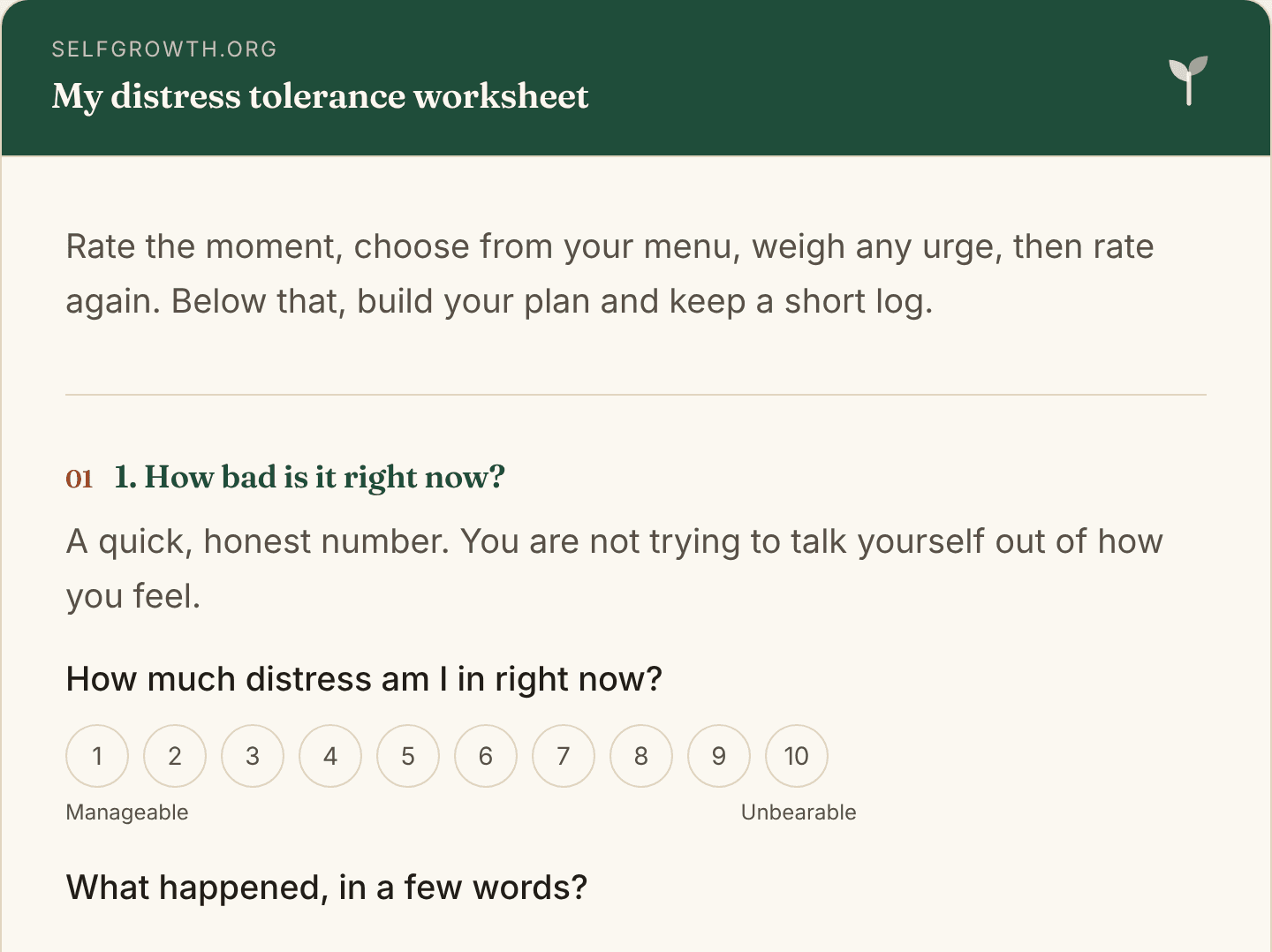Click 'How much distress am I in right now?'
1272x952 pixels.
coord(364,679)
